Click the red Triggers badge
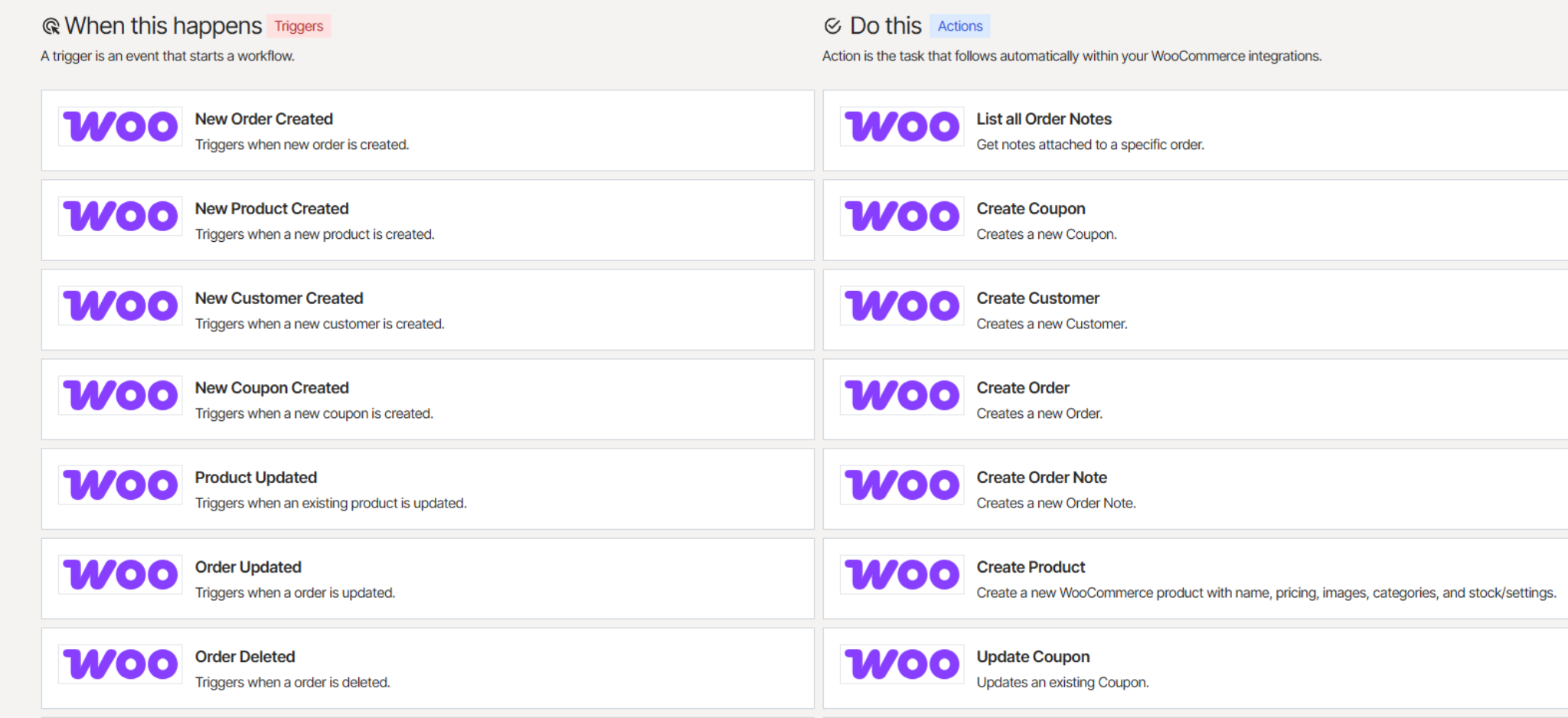 [299, 26]
